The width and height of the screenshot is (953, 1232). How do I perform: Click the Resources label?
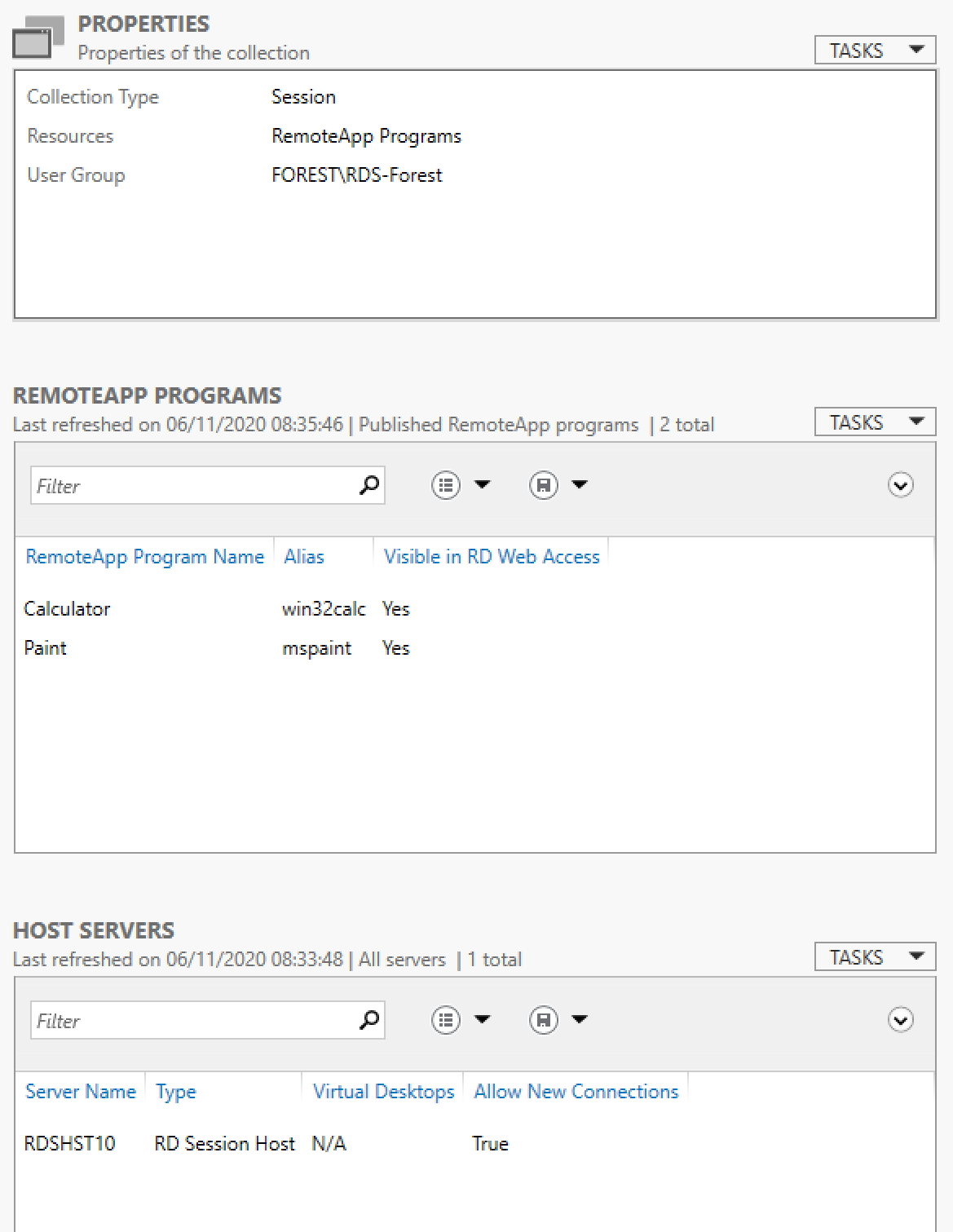(x=70, y=136)
